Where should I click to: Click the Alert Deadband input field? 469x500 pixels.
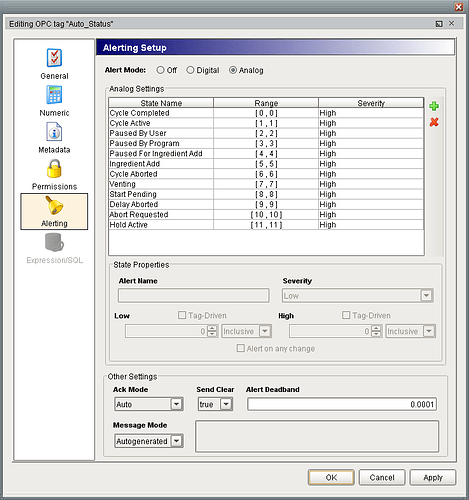point(342,404)
